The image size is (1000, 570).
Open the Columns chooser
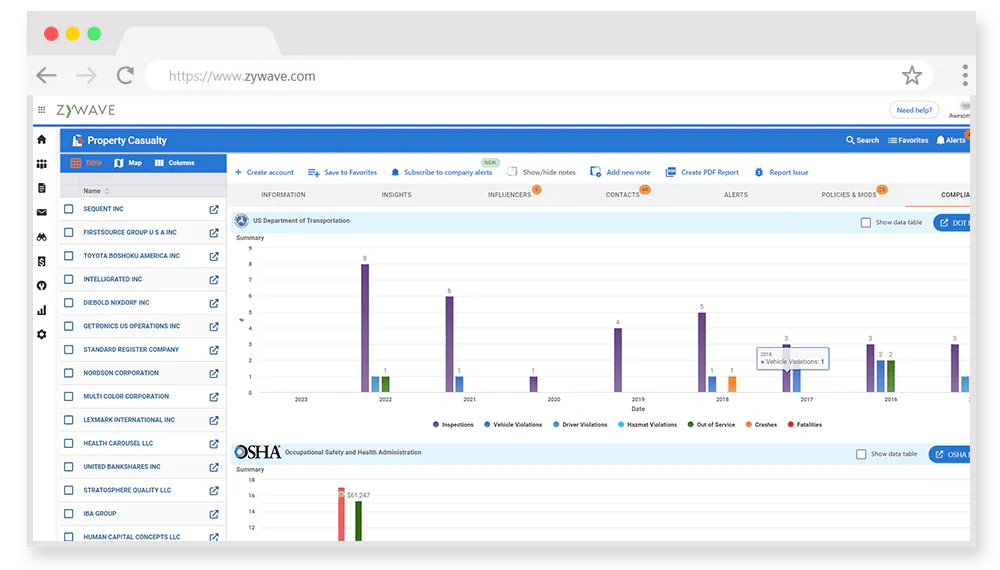(x=175, y=163)
